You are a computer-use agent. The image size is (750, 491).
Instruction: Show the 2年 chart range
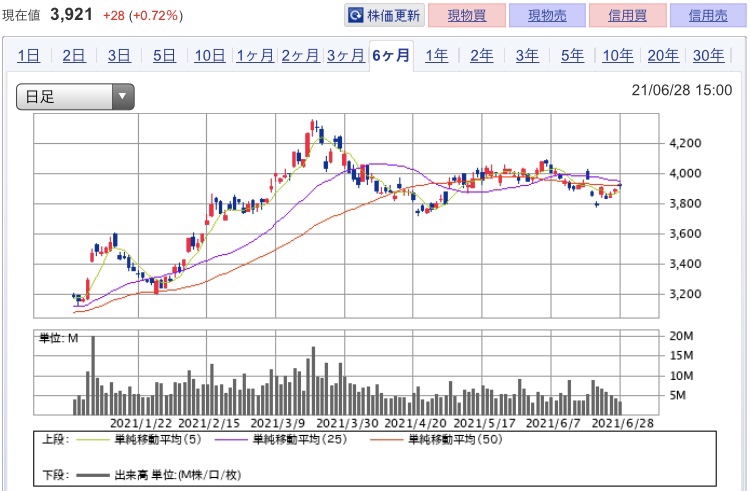481,55
